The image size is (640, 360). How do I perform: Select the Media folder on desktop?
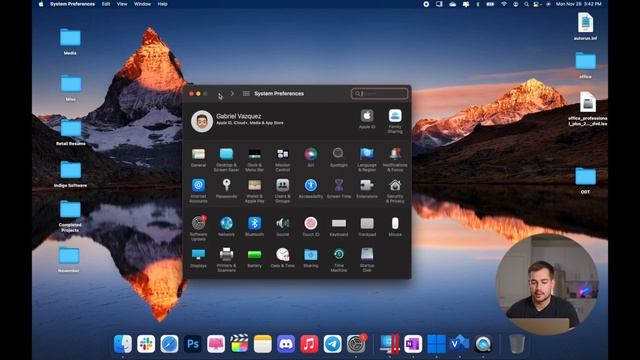70,41
